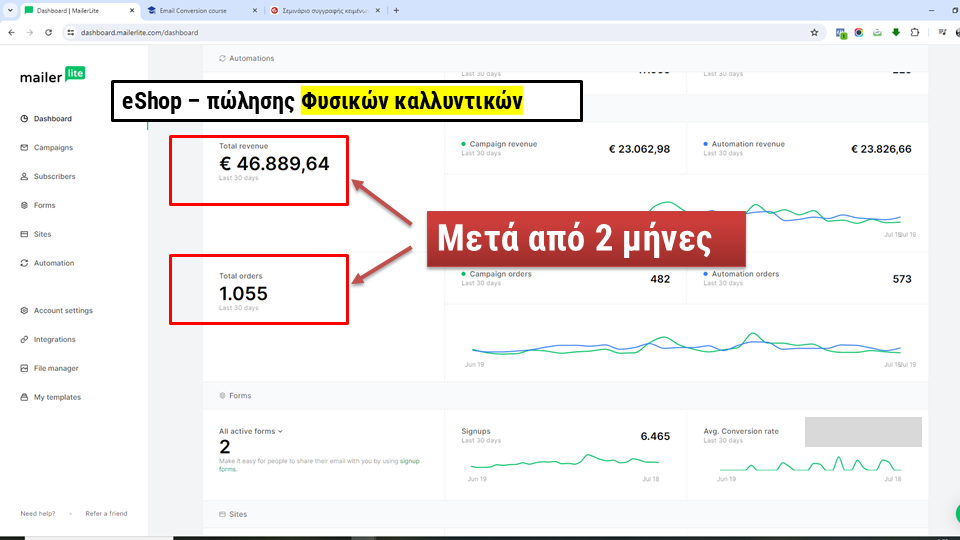Switch to the Greek-titled third browser tab
The height and width of the screenshot is (540, 960).
point(323,10)
